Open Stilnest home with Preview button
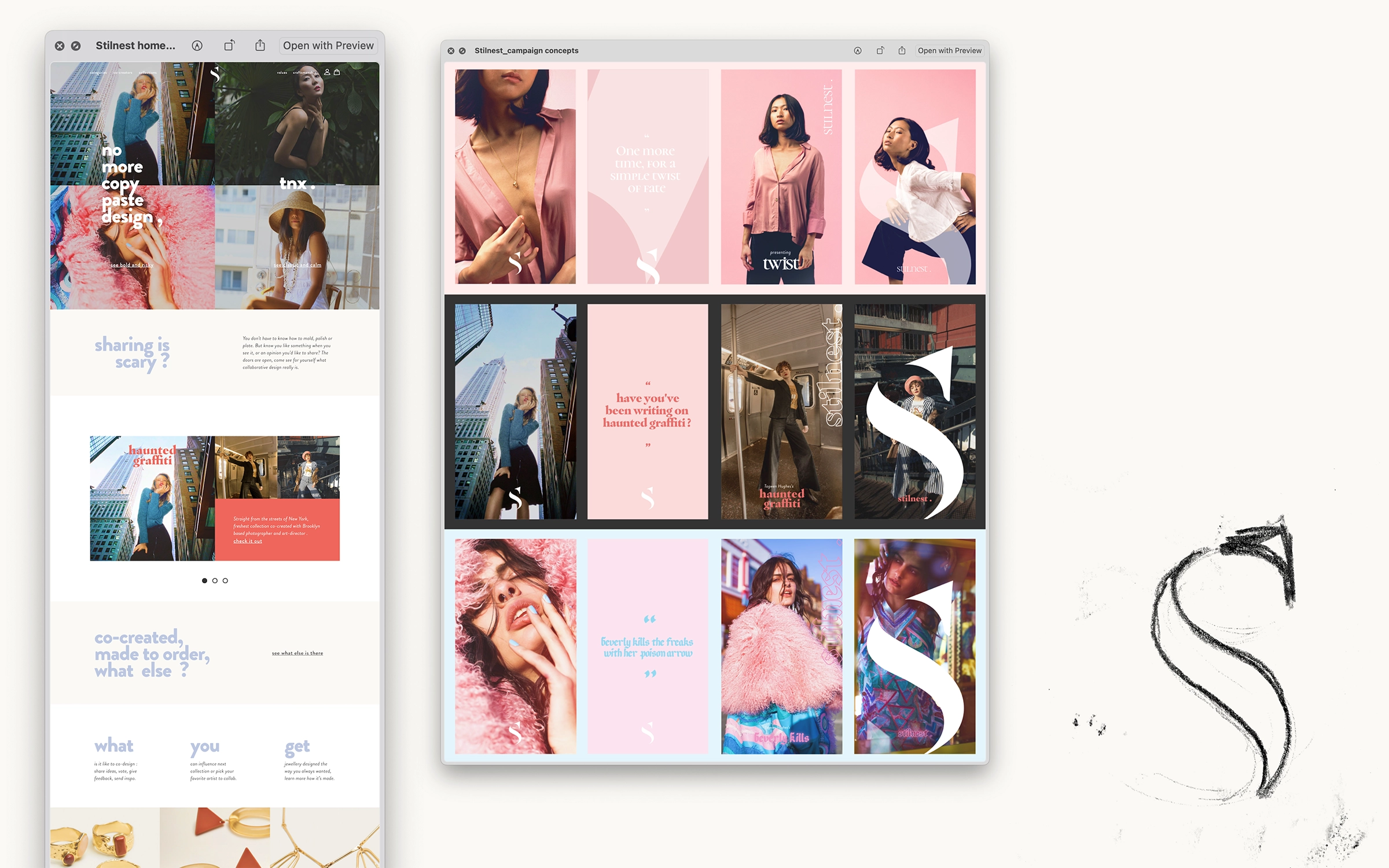 pyautogui.click(x=328, y=46)
